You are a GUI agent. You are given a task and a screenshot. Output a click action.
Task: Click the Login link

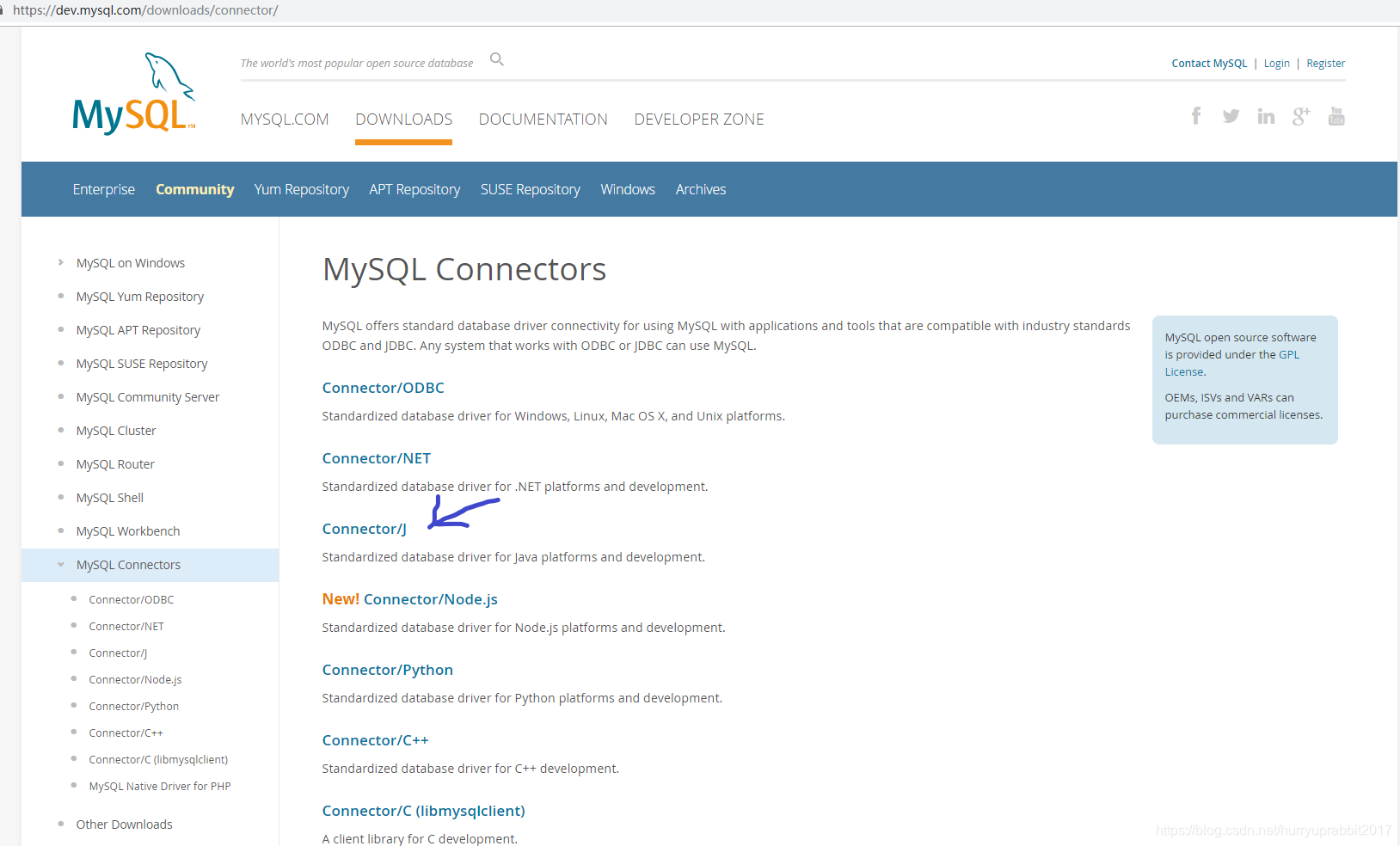(x=1277, y=64)
